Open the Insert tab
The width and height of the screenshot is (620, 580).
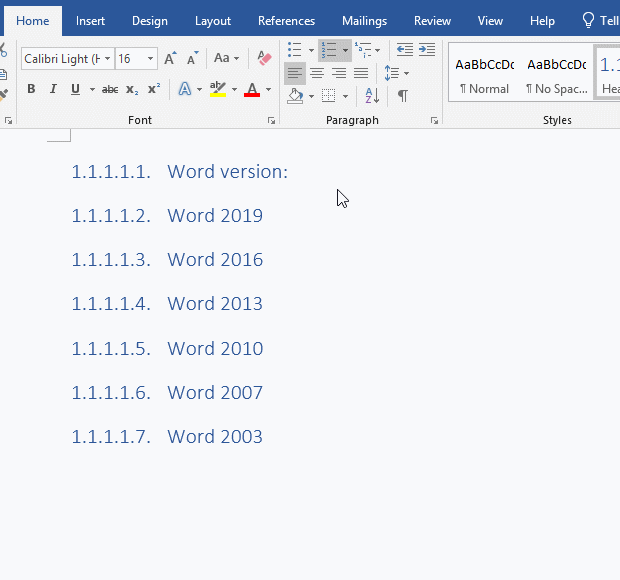(90, 21)
